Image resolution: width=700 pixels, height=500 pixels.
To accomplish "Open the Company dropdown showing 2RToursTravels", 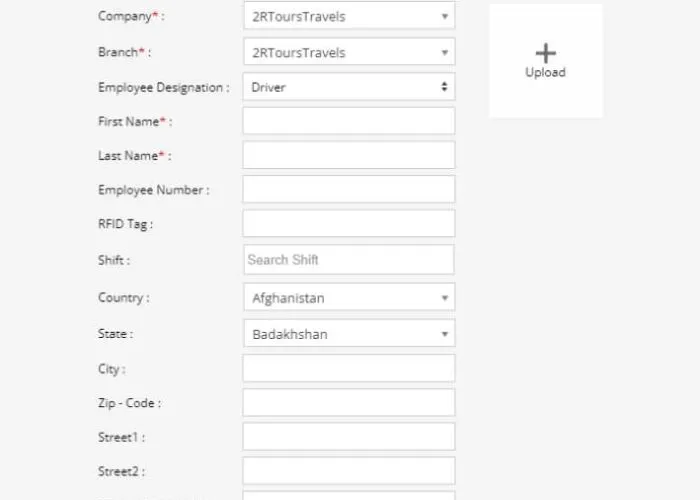I will point(348,16).
